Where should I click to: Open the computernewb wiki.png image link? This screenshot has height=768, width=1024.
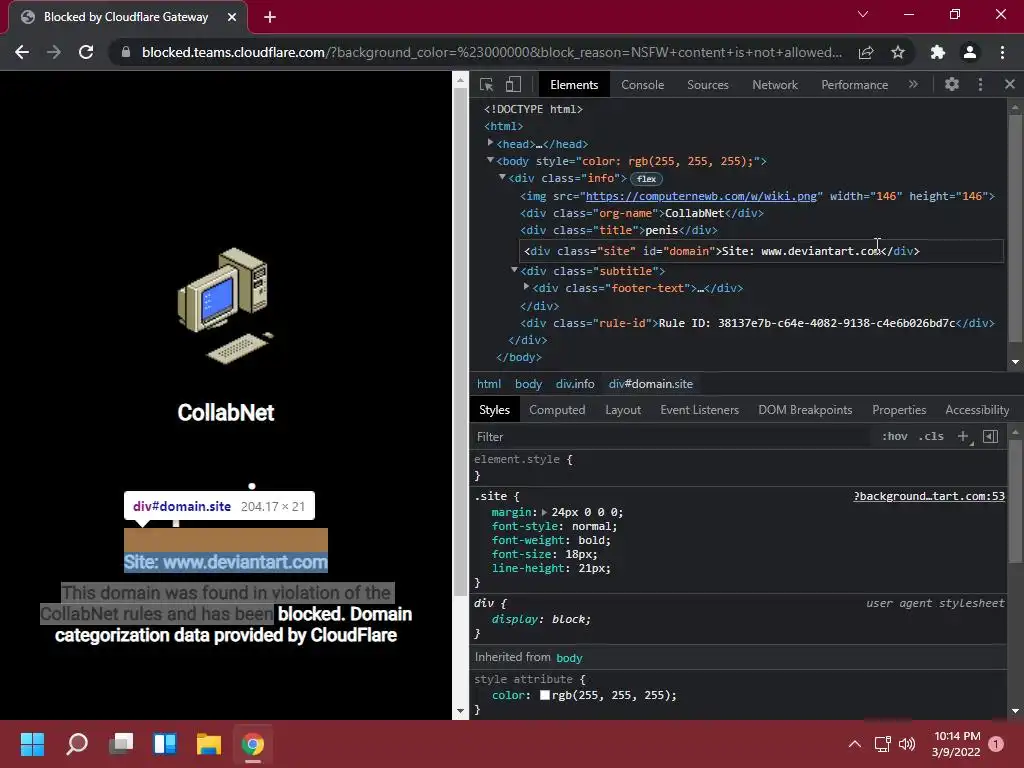click(x=701, y=196)
